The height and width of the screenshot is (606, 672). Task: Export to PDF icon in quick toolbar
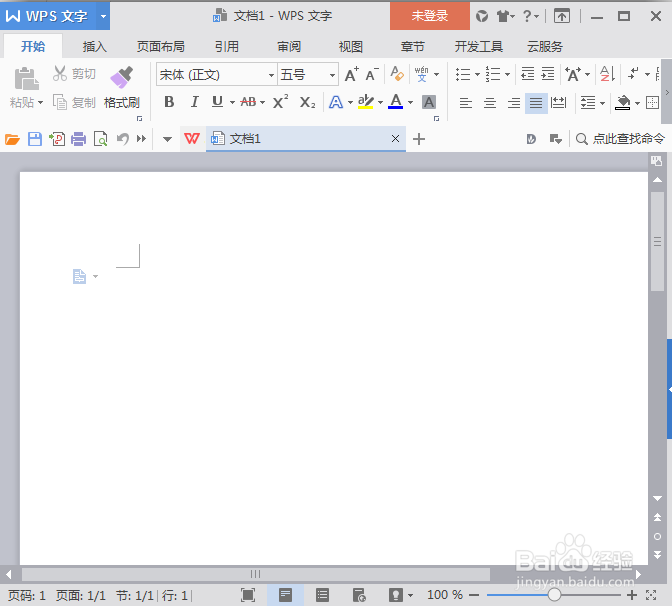point(57,139)
